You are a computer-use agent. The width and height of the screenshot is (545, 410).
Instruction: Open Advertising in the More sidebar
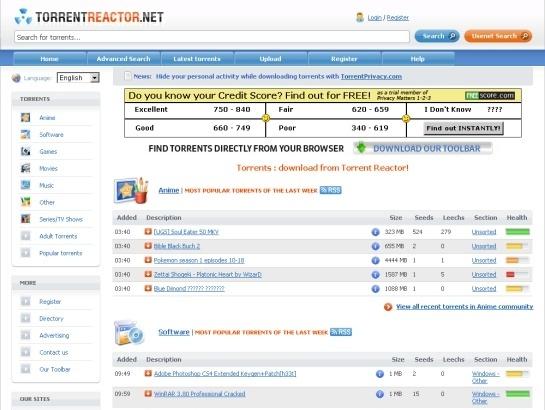point(54,335)
